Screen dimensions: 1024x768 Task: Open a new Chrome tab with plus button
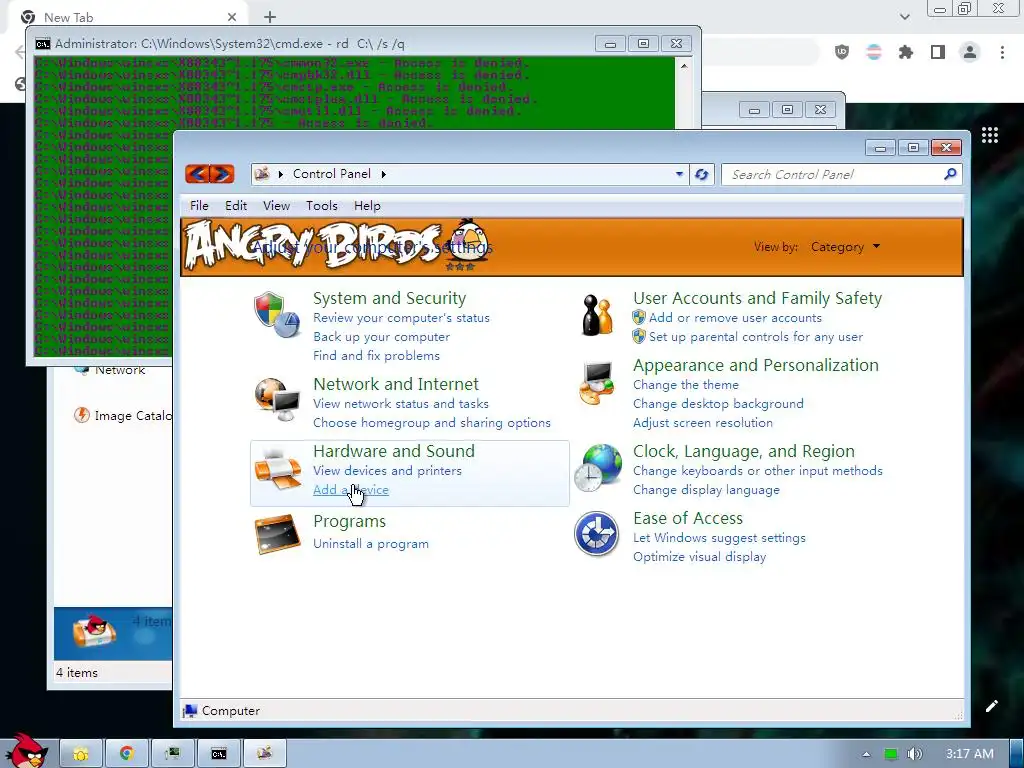[x=270, y=17]
